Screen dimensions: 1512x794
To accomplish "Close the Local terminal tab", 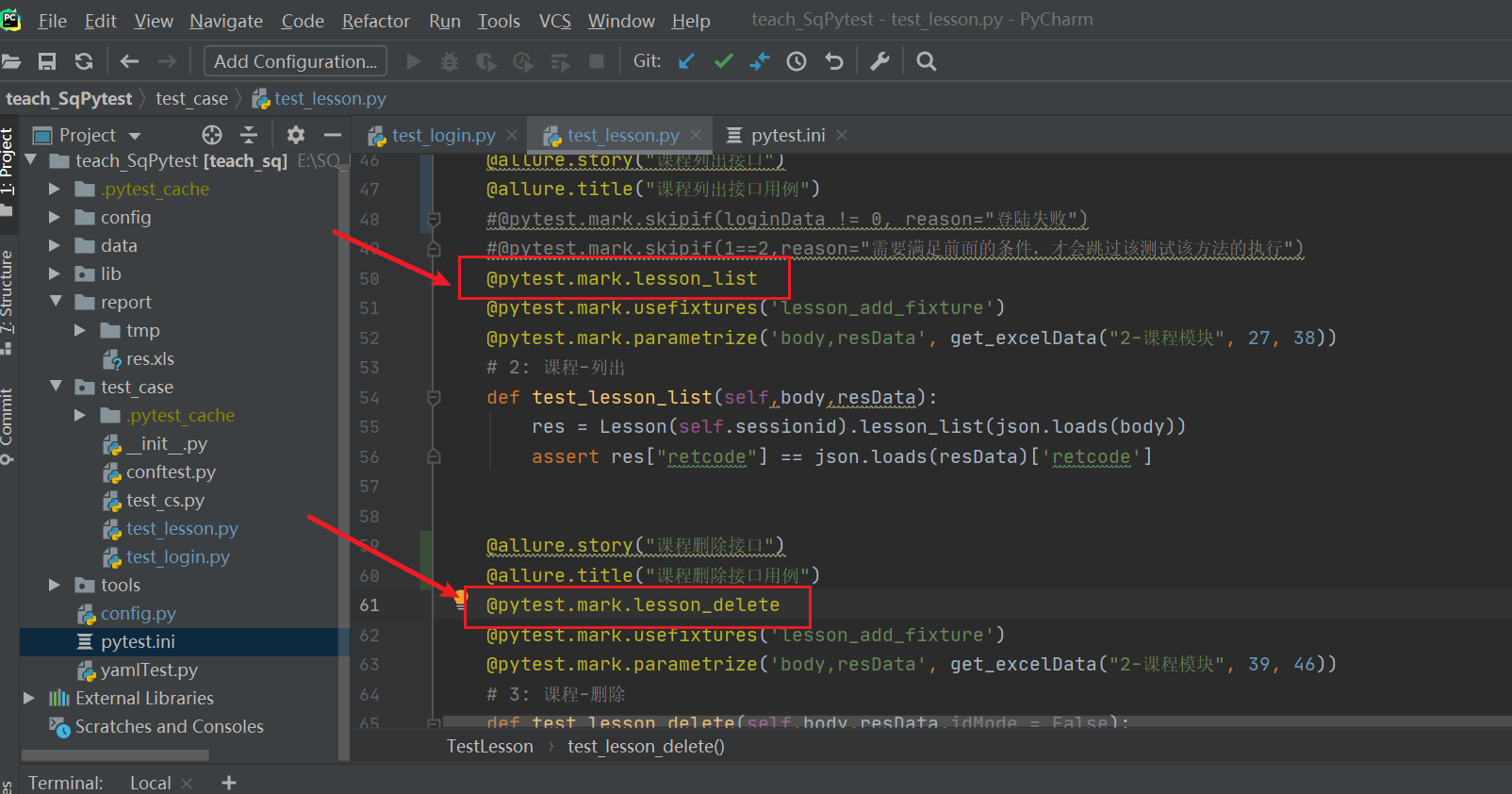I will tap(187, 783).
